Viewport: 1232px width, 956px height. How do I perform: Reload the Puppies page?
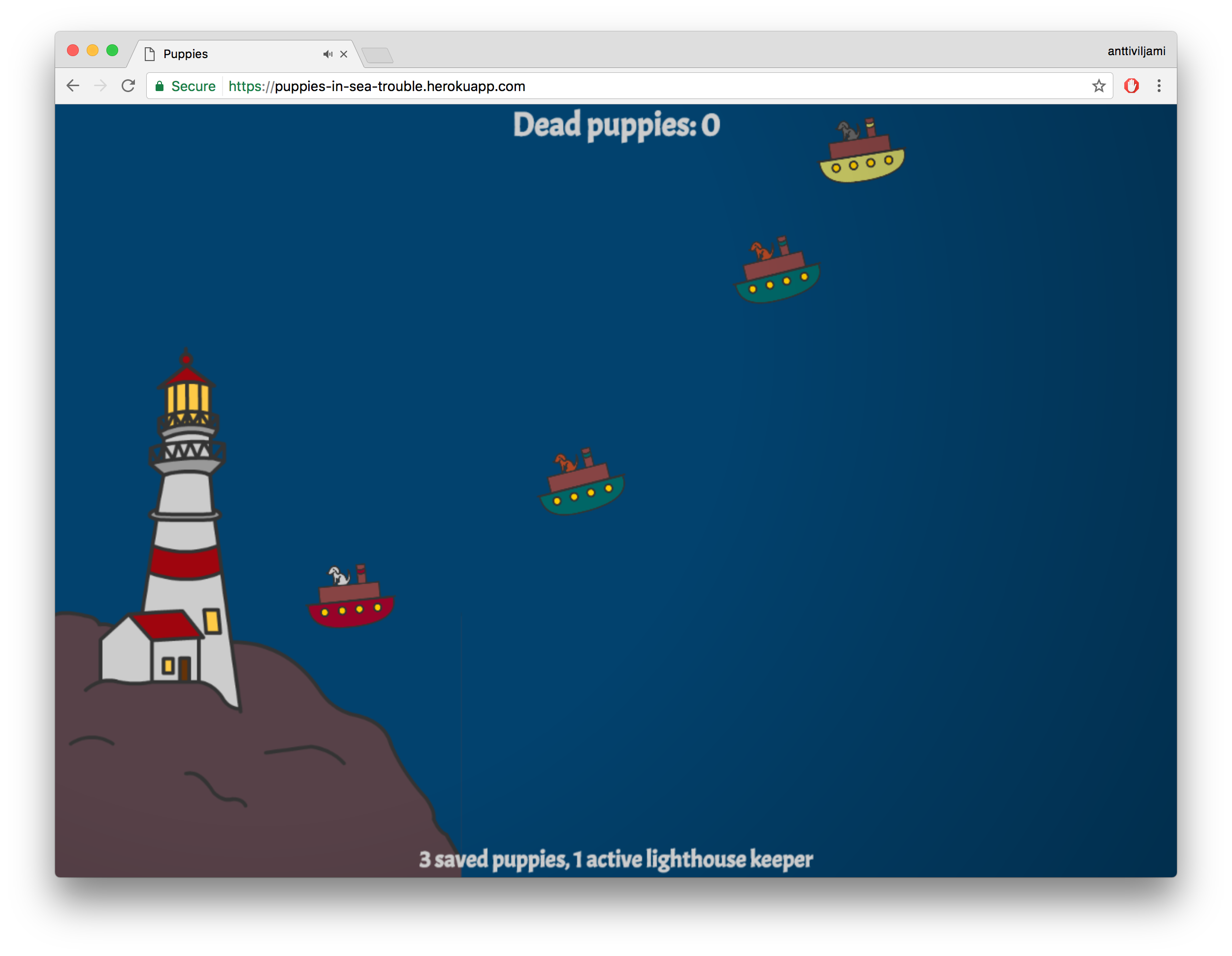[129, 86]
